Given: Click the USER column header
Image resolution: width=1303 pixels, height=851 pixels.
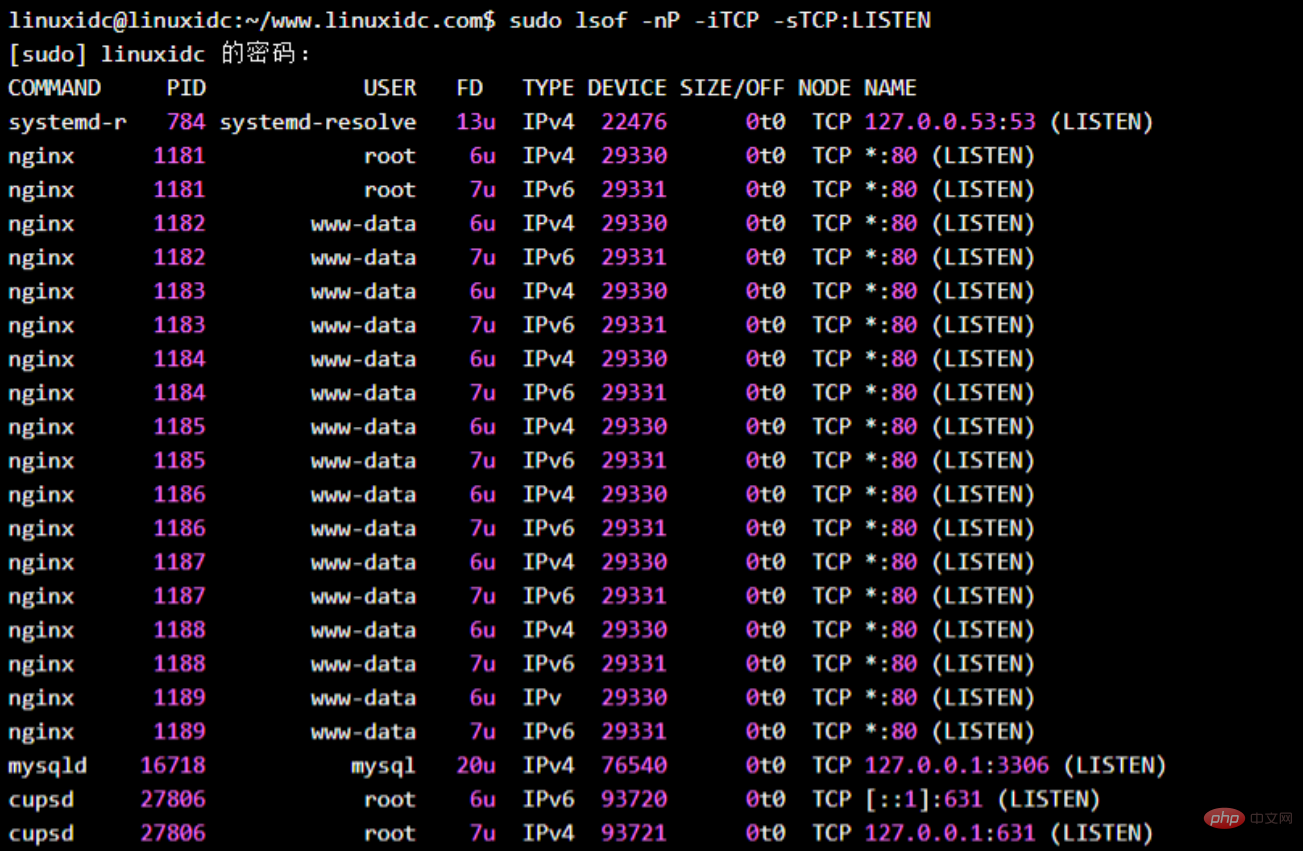Looking at the screenshot, I should [x=390, y=88].
